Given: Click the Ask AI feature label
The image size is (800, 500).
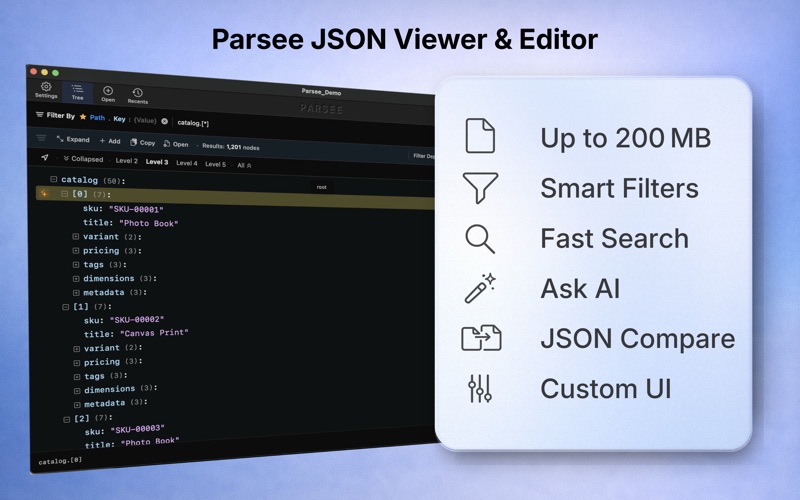Looking at the screenshot, I should [x=580, y=289].
